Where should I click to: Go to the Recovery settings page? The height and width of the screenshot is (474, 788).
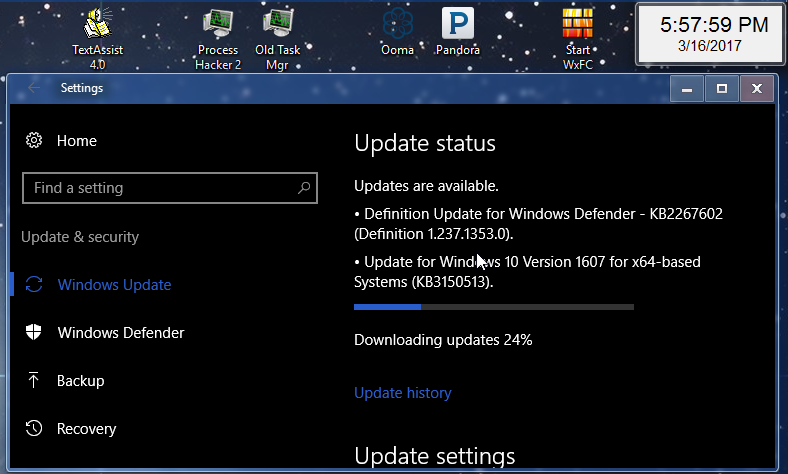(87, 429)
